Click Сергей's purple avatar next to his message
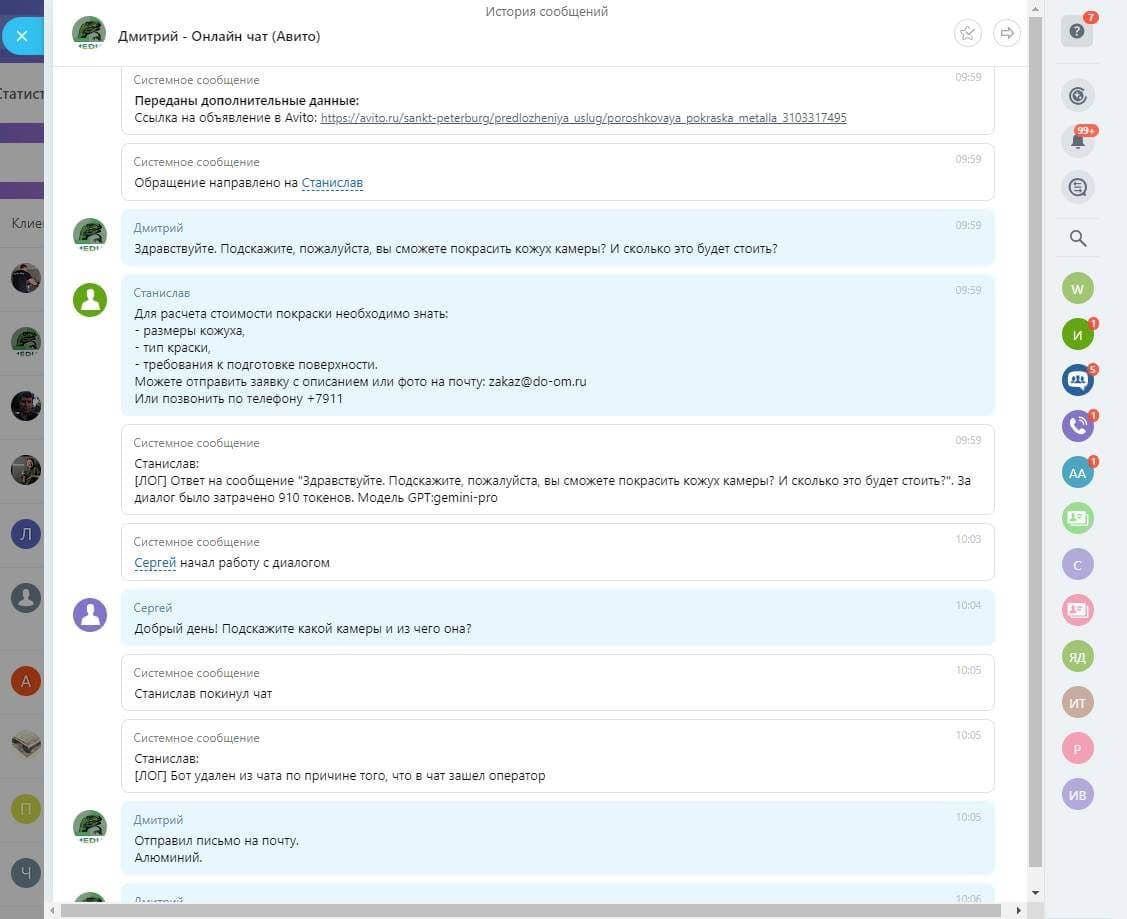Viewport: 1127px width, 919px height. coord(90,615)
